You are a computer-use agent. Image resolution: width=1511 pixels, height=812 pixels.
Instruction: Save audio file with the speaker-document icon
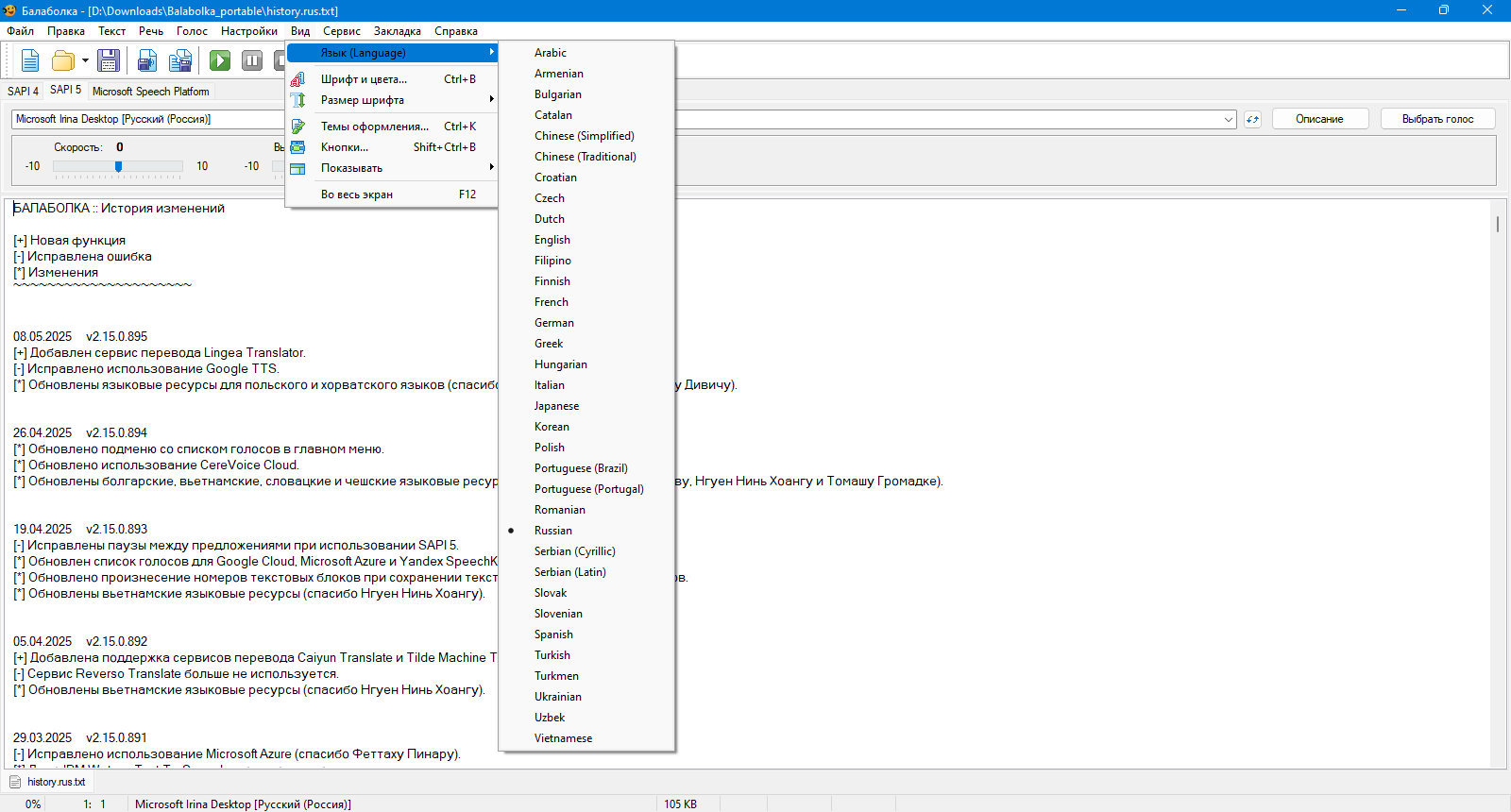point(147,60)
